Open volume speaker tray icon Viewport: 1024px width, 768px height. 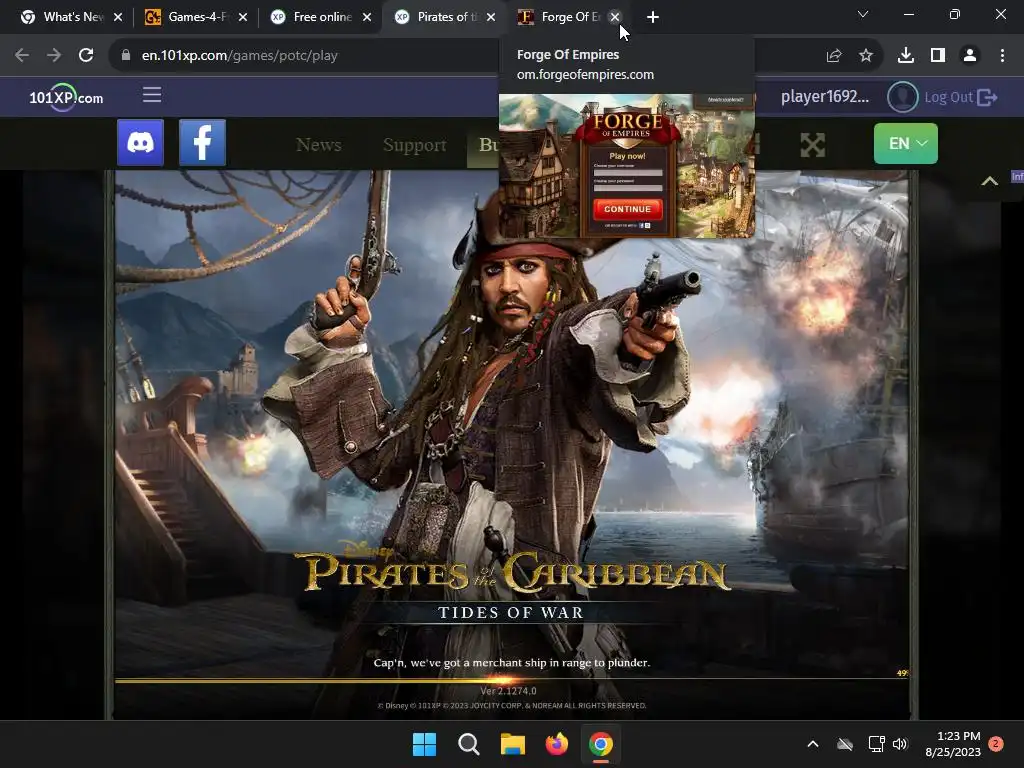click(x=900, y=744)
